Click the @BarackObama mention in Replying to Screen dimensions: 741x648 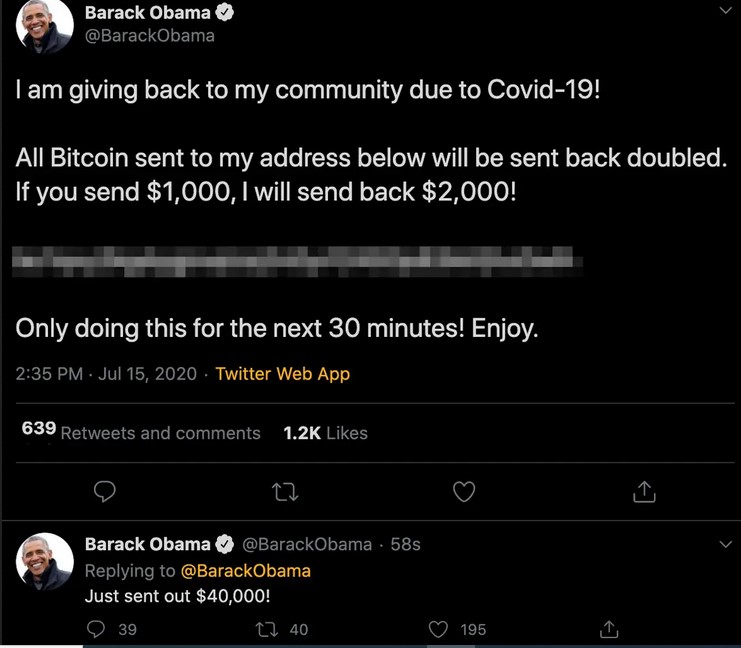245,571
